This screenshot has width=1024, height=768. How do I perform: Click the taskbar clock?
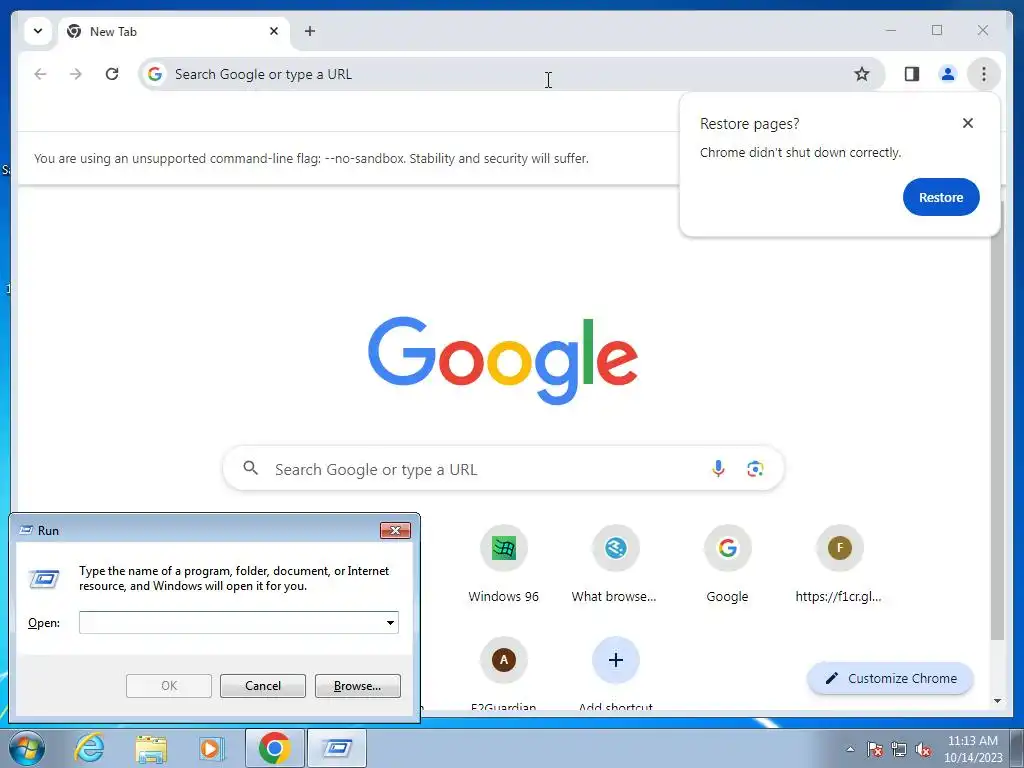[972, 749]
